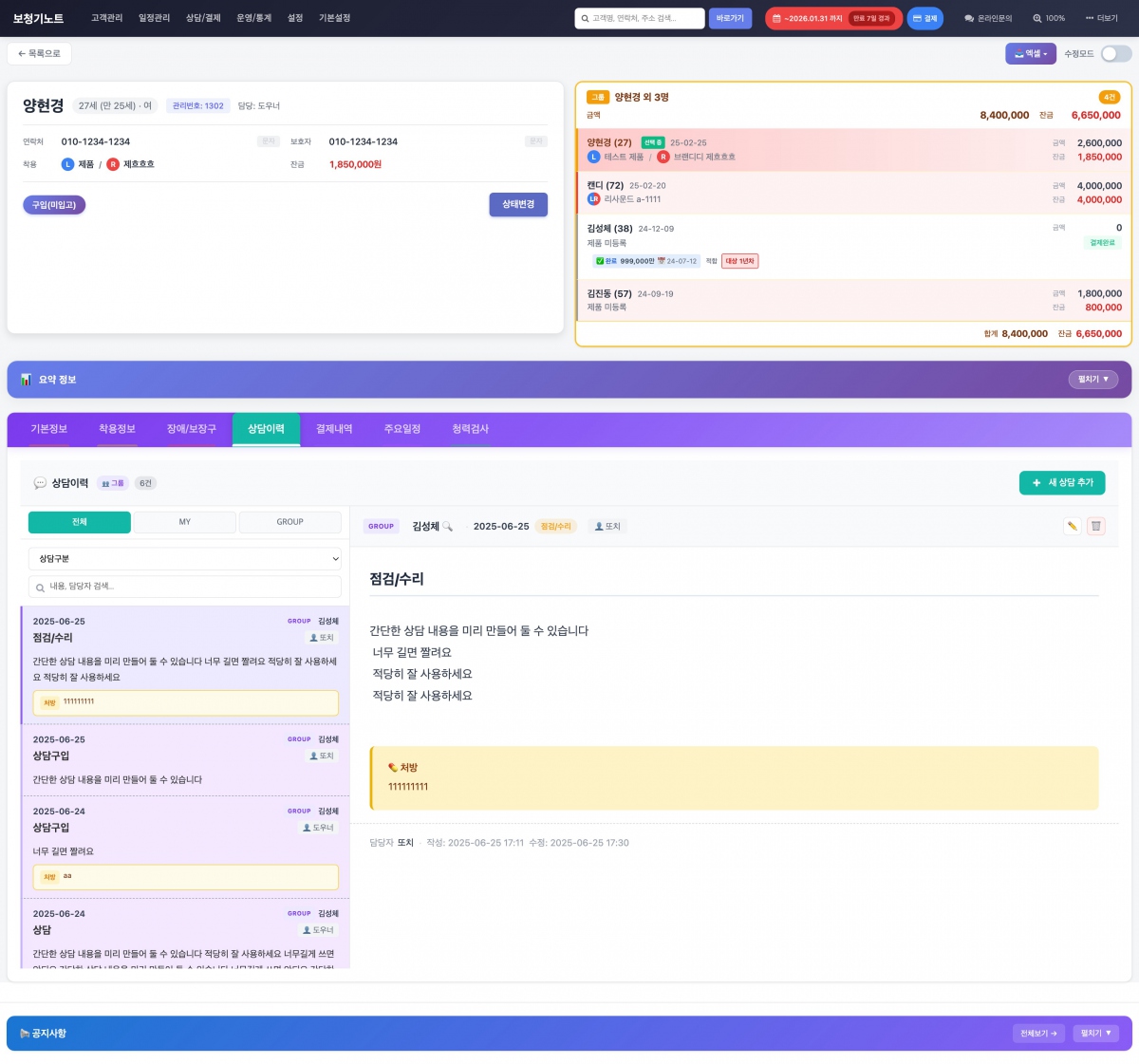Click the 새 상담 추가 button
The width and height of the screenshot is (1139, 1064).
pyautogui.click(x=1062, y=483)
